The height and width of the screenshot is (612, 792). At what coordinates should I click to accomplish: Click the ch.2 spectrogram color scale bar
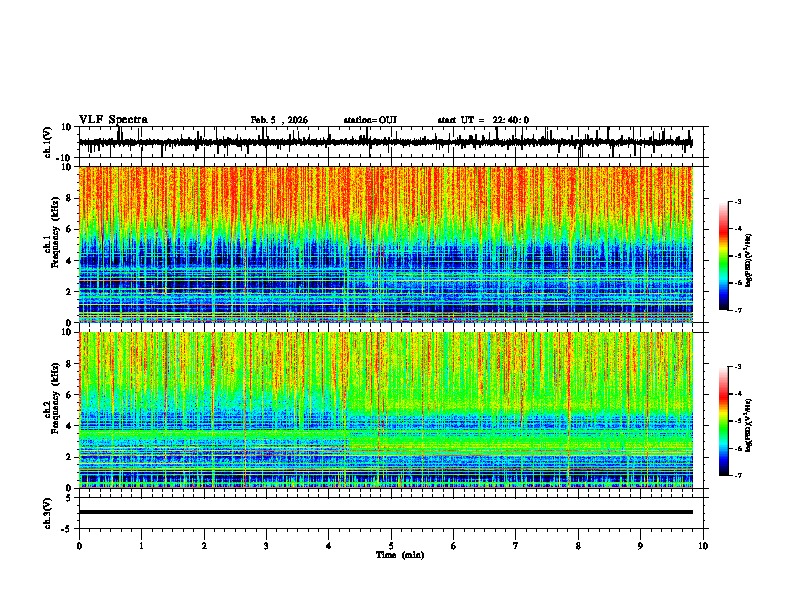coord(723,421)
